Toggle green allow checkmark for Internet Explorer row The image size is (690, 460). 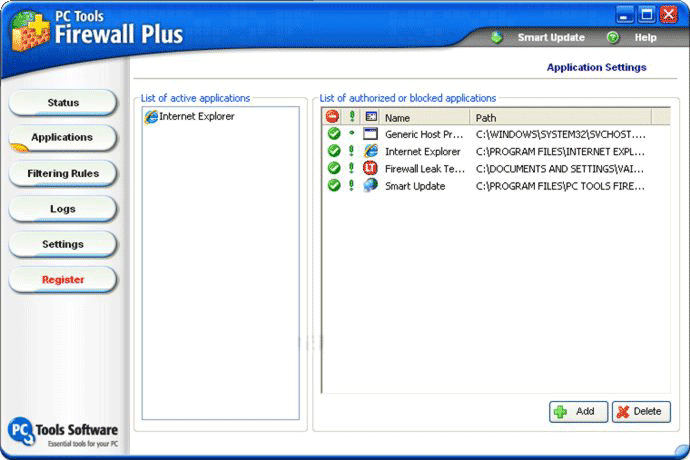(334, 151)
